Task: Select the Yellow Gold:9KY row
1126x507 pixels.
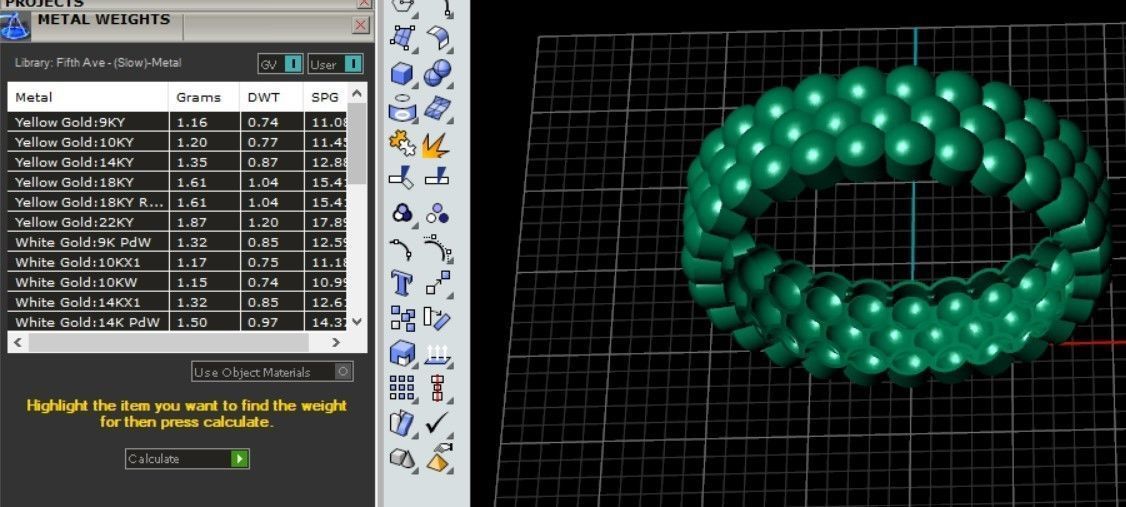Action: coord(177,122)
